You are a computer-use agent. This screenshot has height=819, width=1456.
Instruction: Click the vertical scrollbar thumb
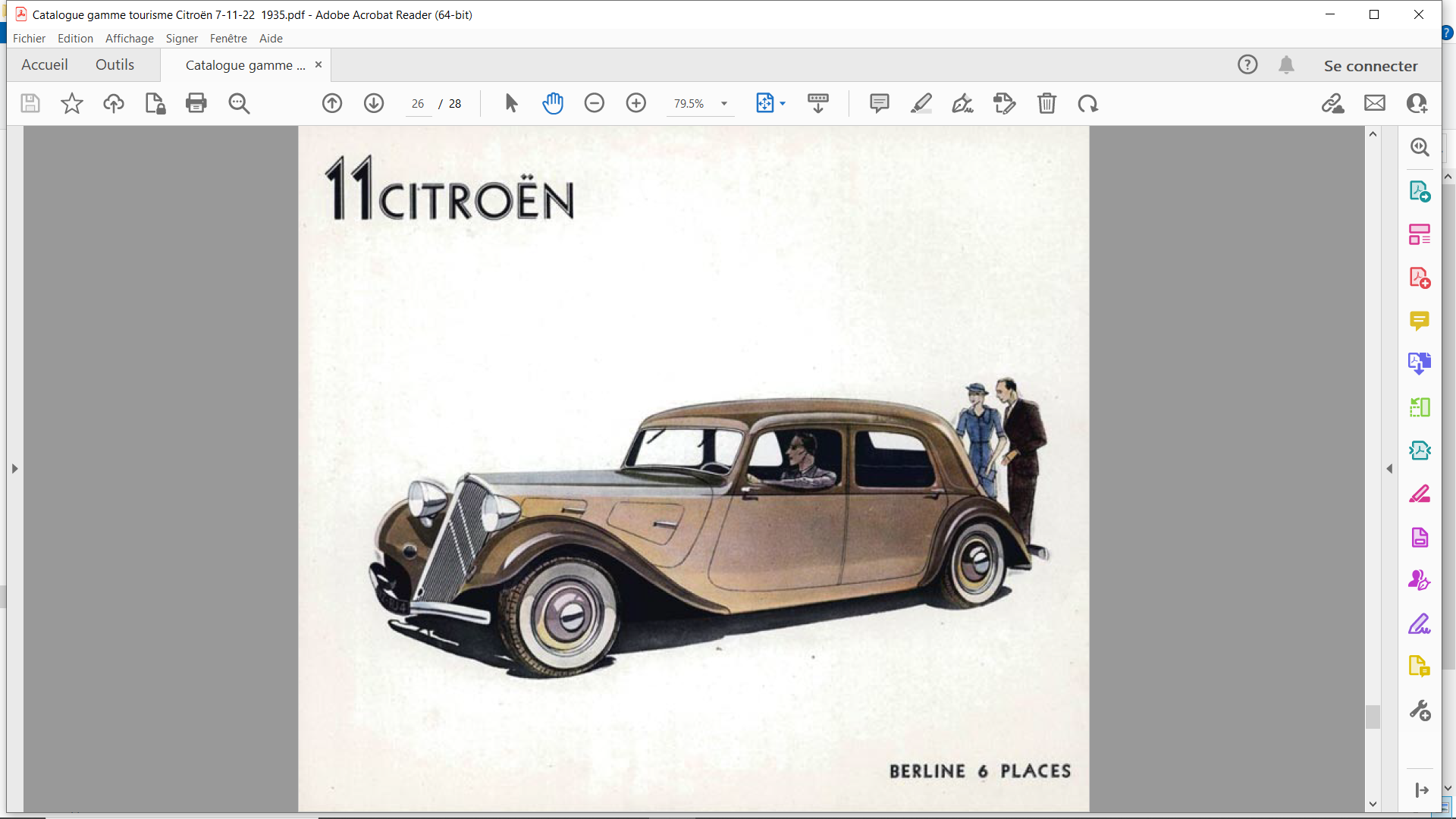pos(1373,717)
